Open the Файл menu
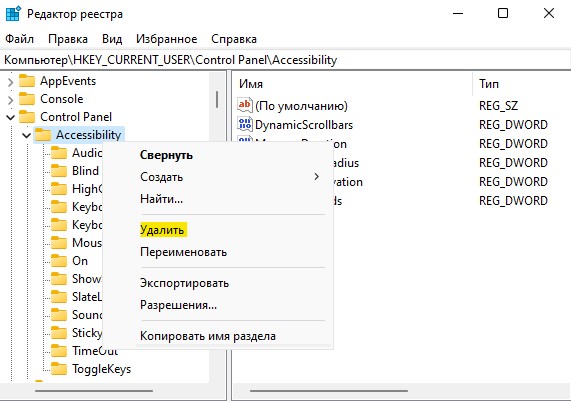The height and width of the screenshot is (401, 571). [20, 39]
